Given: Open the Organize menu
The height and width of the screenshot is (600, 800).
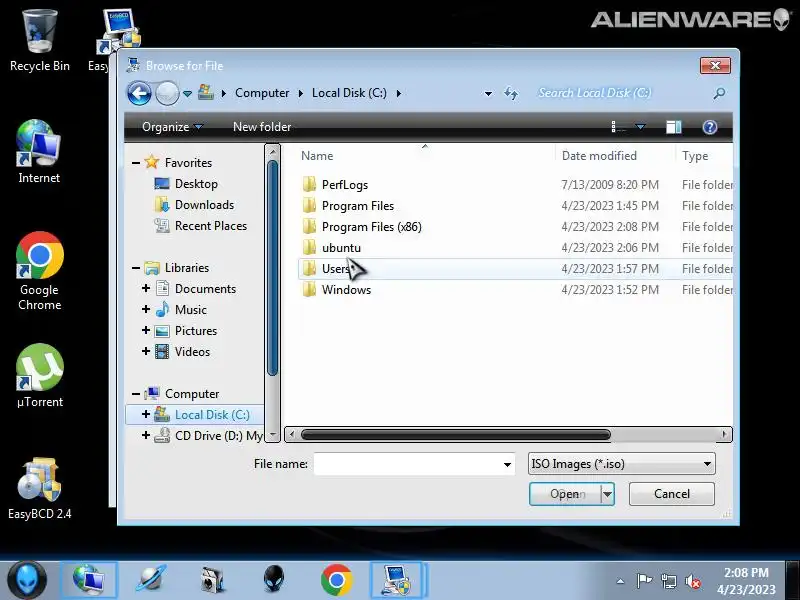Looking at the screenshot, I should coord(172,127).
